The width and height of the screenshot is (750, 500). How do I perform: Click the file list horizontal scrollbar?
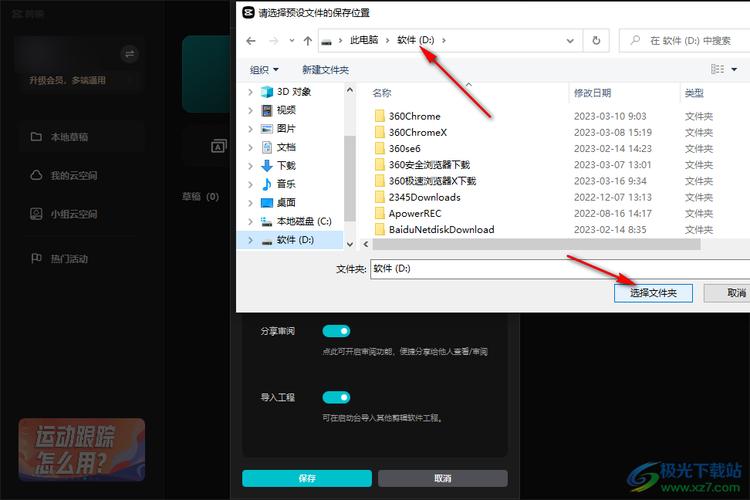click(x=537, y=244)
